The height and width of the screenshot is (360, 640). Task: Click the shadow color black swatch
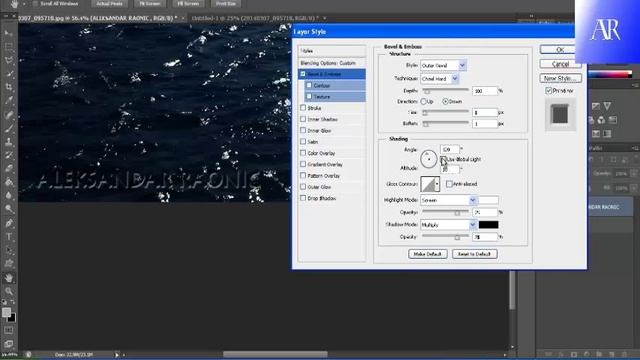click(488, 224)
